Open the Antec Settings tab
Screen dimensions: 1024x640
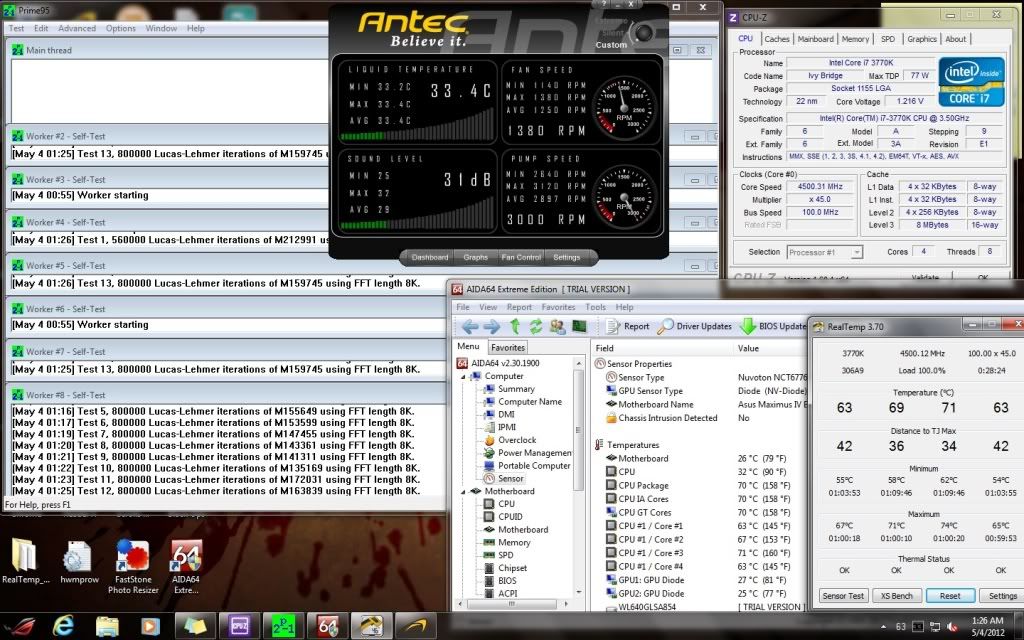(567, 257)
